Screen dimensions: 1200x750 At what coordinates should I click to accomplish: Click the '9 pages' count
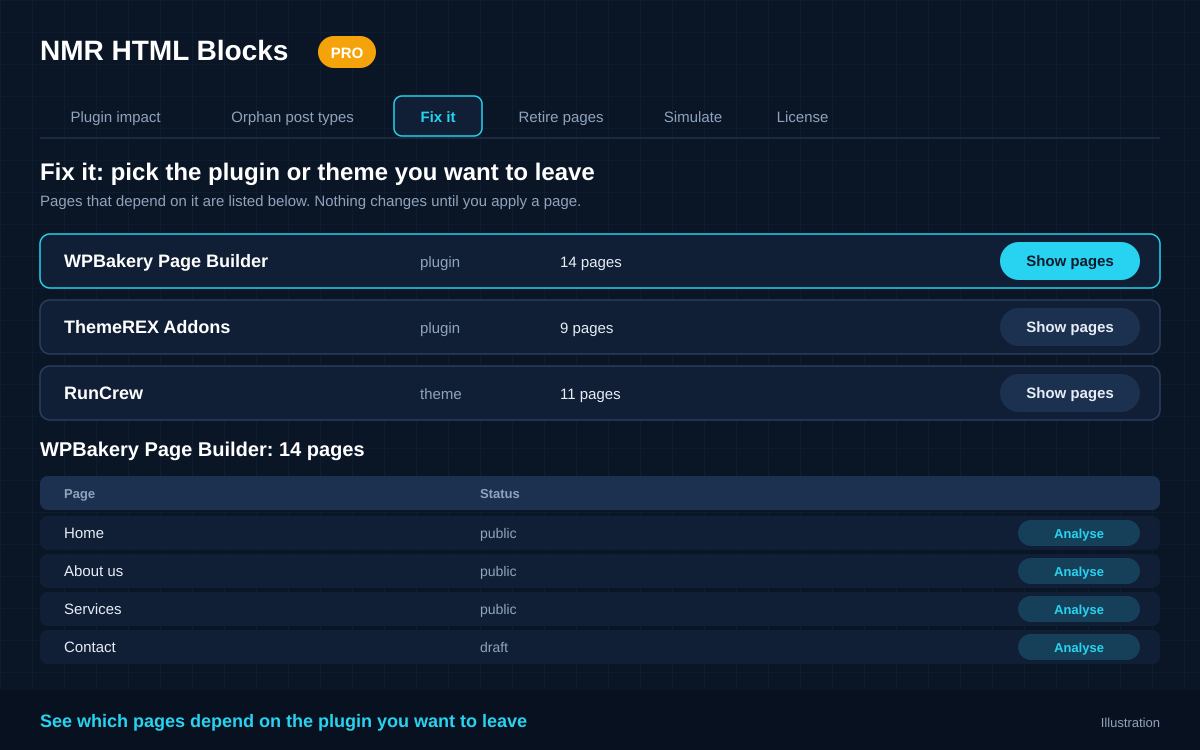[x=587, y=328]
